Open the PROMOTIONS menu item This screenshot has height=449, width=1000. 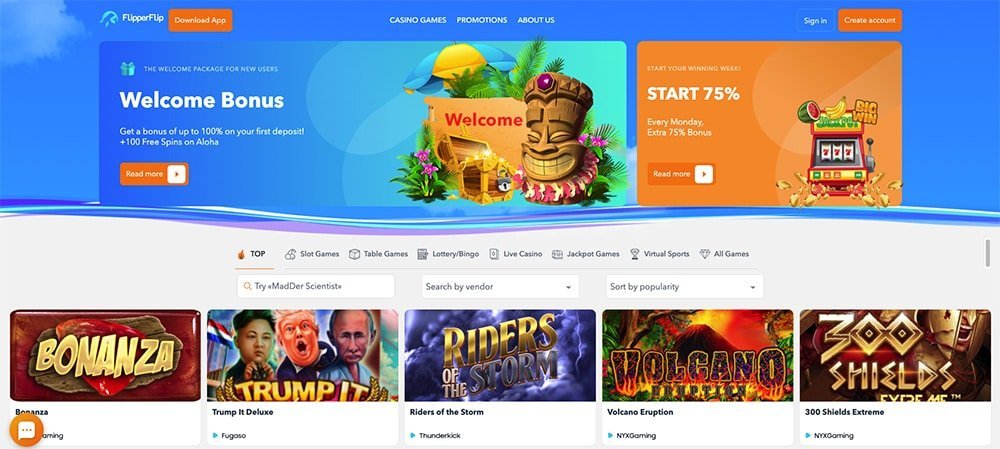pos(482,20)
